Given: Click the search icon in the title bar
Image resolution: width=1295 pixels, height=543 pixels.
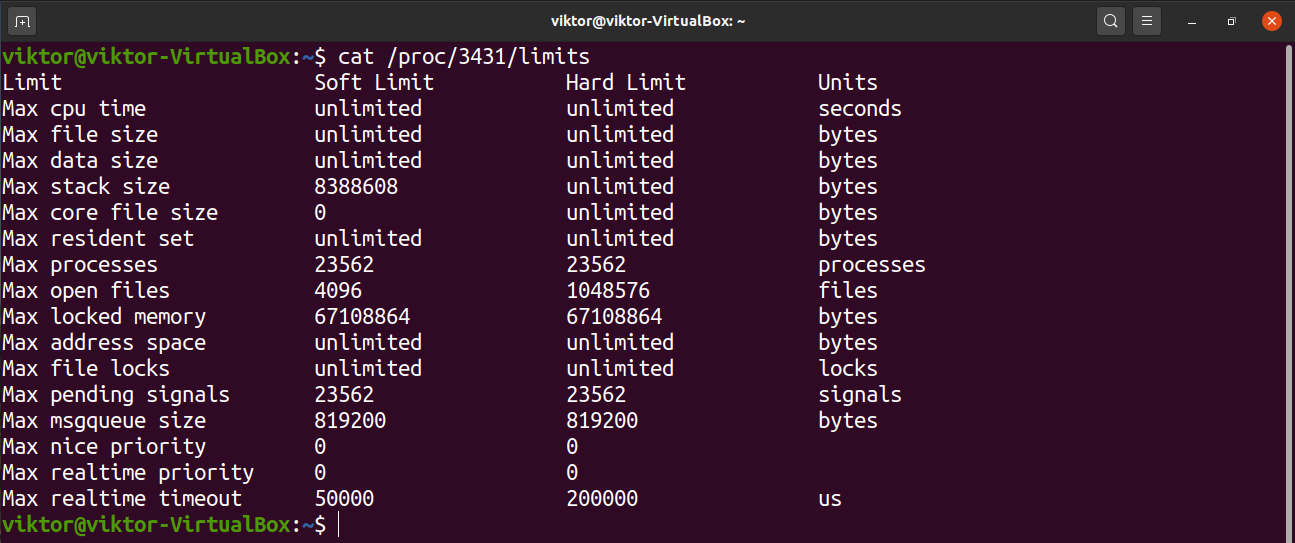Looking at the screenshot, I should (x=1110, y=20).
